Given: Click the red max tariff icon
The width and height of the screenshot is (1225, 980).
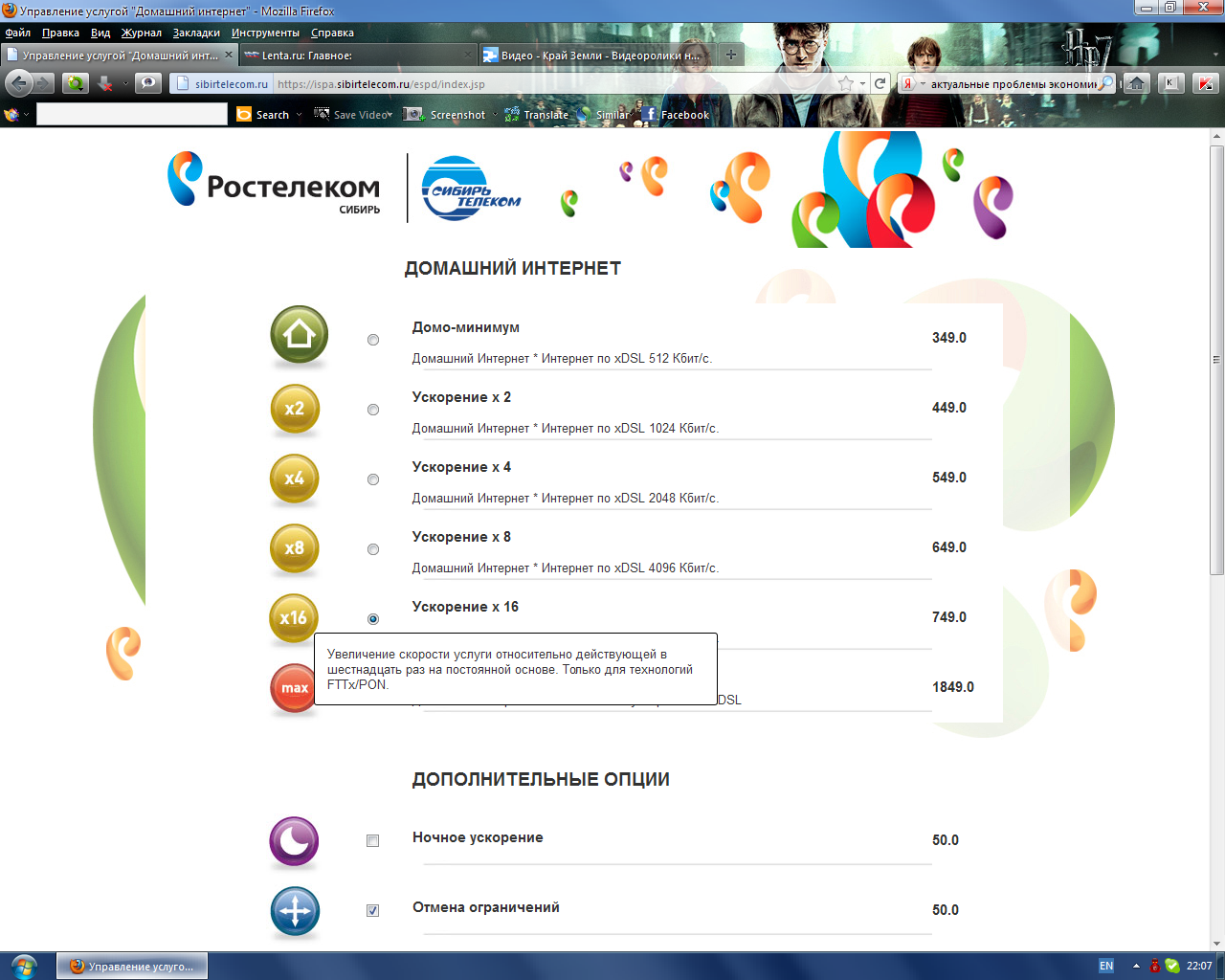Looking at the screenshot, I should pyautogui.click(x=294, y=688).
